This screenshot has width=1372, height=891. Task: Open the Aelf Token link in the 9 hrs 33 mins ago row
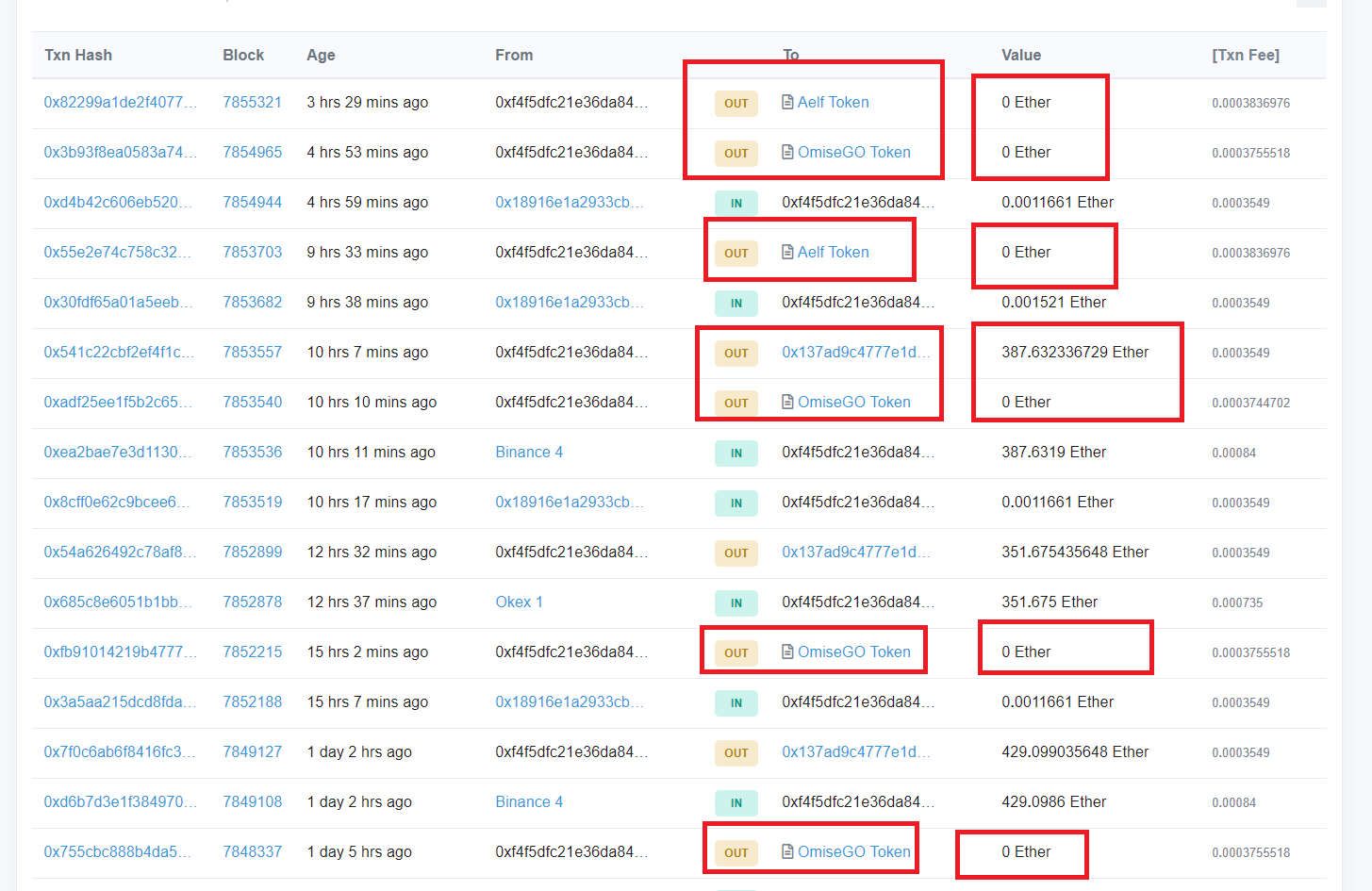pos(834,252)
